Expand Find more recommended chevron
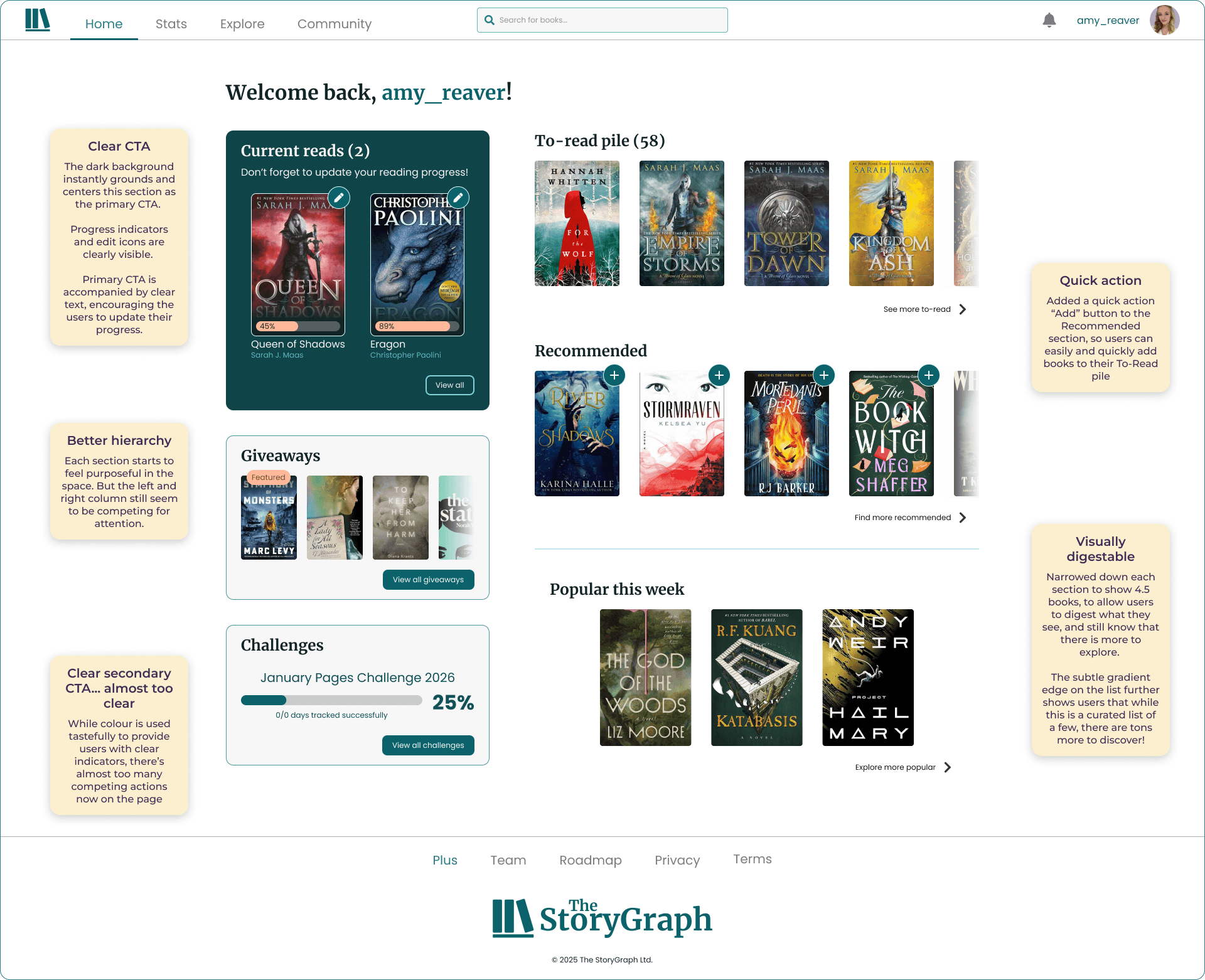The image size is (1205, 980). (x=963, y=518)
